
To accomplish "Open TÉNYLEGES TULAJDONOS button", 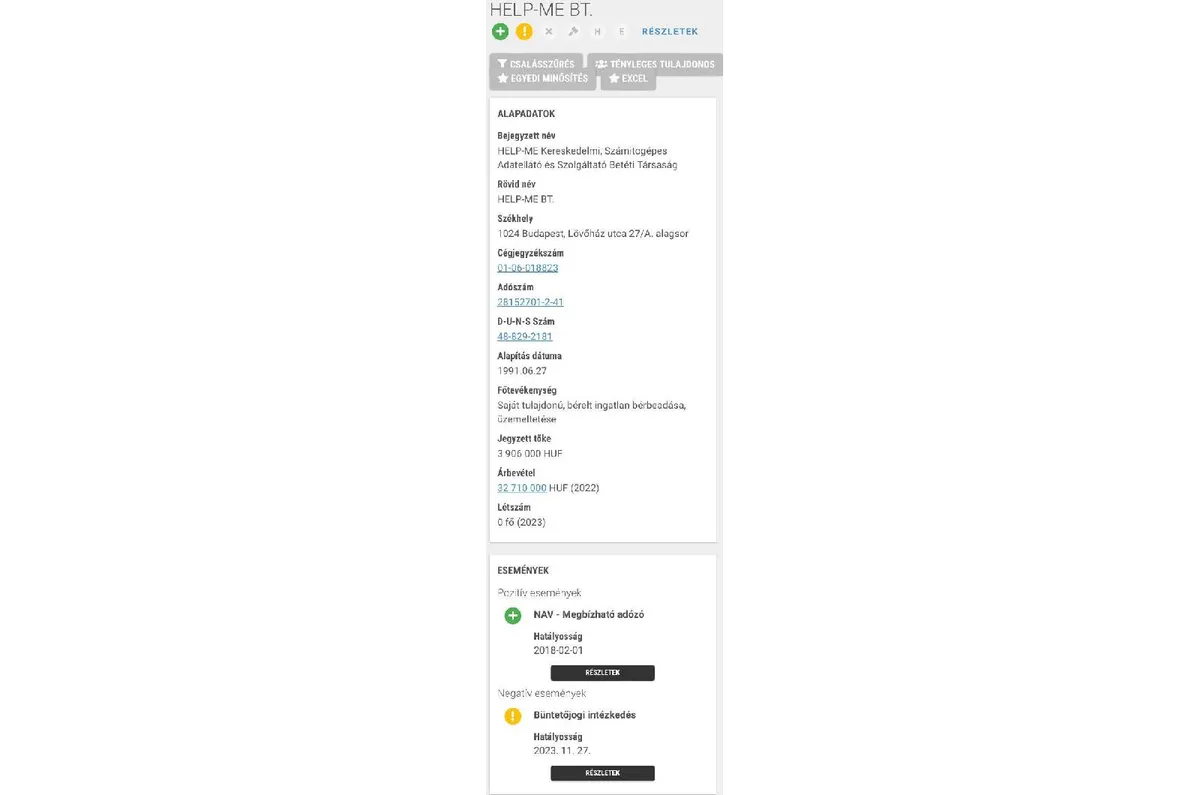I will 655,64.
